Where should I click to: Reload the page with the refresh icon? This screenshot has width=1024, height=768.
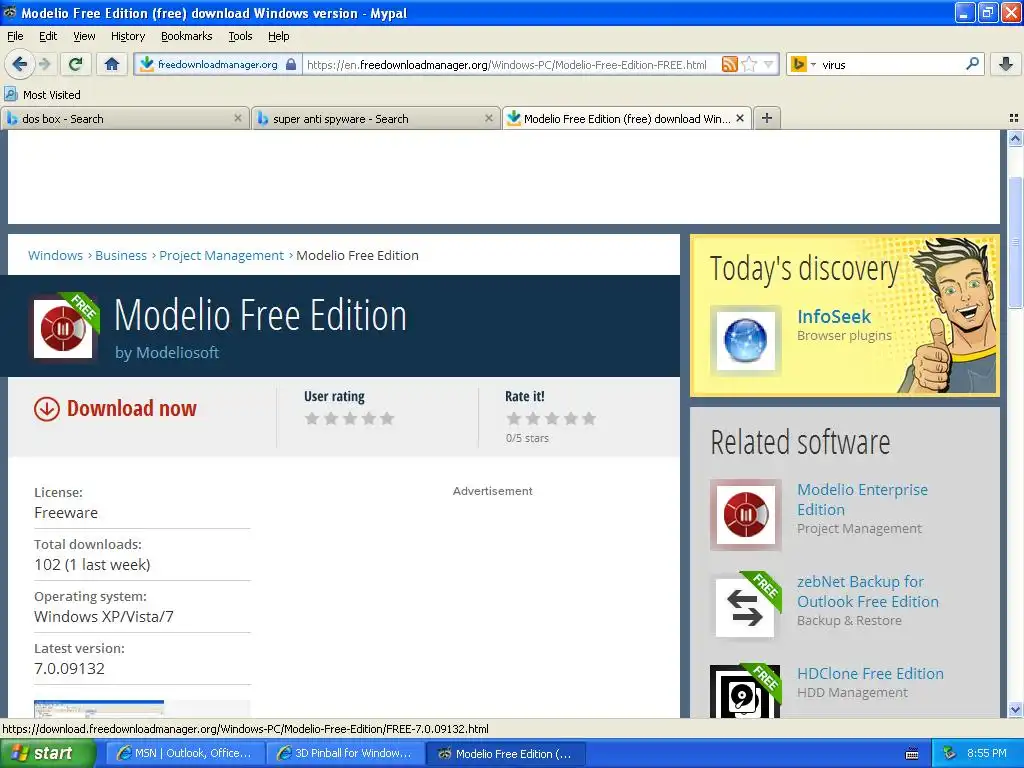76,64
